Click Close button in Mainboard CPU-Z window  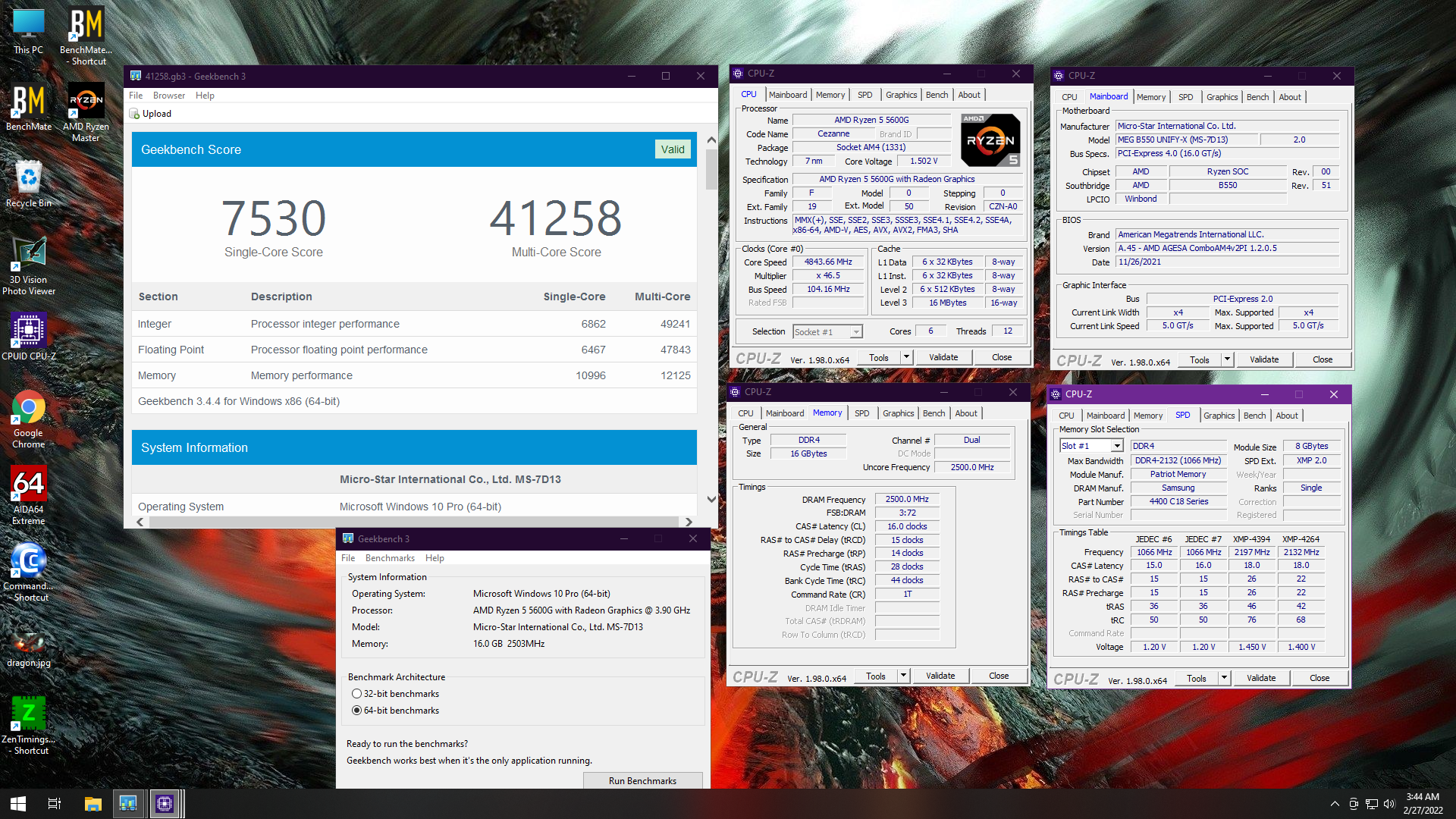click(x=1322, y=359)
